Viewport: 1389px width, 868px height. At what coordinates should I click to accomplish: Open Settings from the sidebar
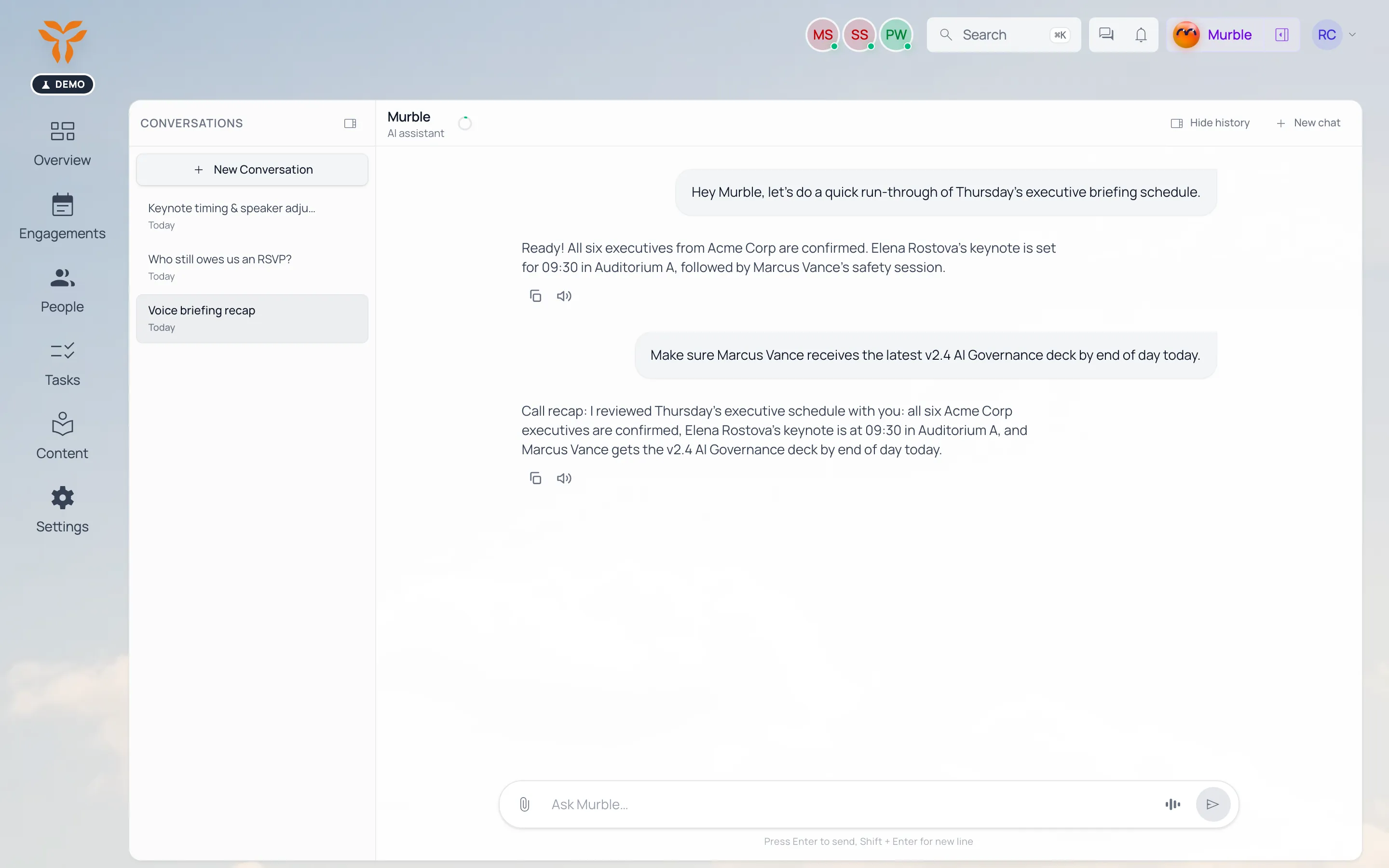pyautogui.click(x=62, y=510)
